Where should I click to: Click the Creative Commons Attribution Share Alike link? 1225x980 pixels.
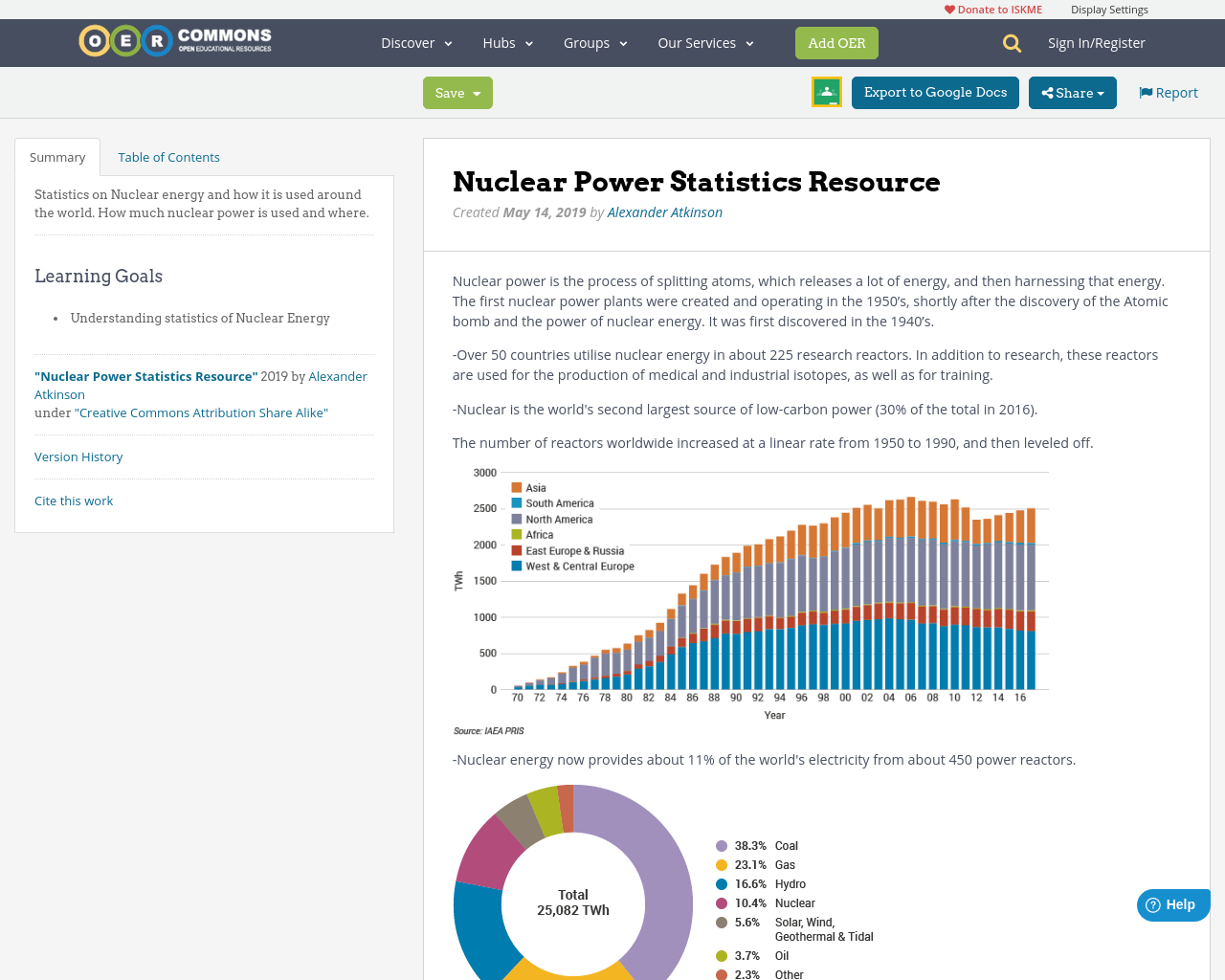coord(201,412)
